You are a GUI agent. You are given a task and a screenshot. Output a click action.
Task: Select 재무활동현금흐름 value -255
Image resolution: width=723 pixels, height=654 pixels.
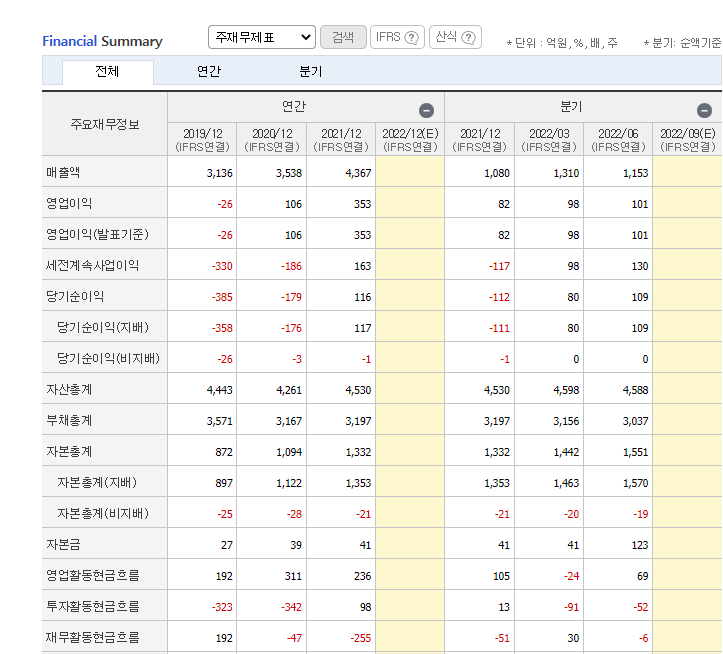pos(361,638)
